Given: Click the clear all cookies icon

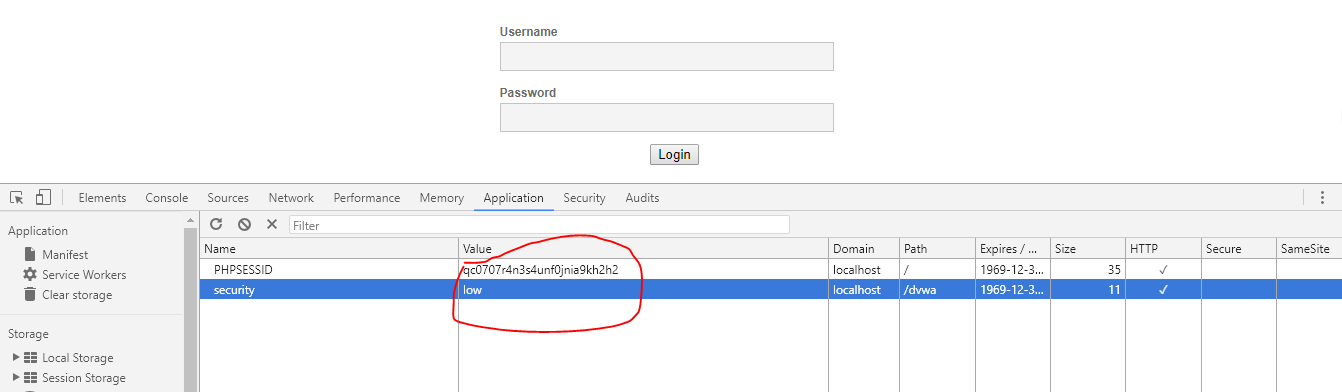Looking at the screenshot, I should point(244,225).
